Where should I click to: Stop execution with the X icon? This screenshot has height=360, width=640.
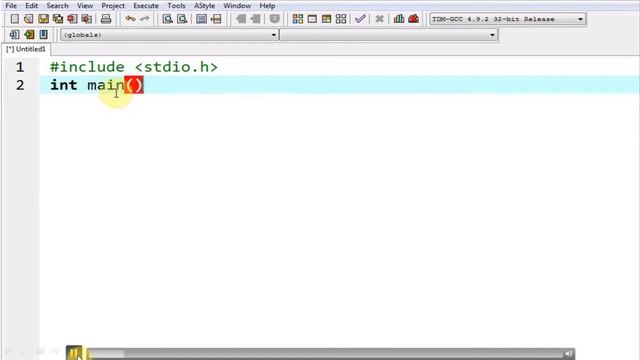[379, 19]
